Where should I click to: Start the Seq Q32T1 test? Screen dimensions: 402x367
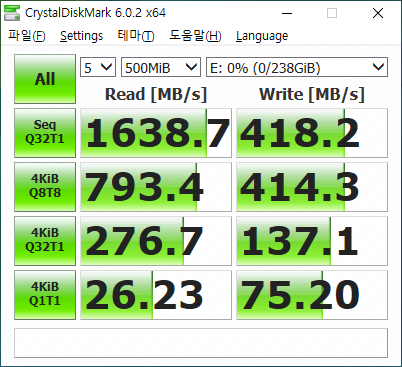point(45,133)
